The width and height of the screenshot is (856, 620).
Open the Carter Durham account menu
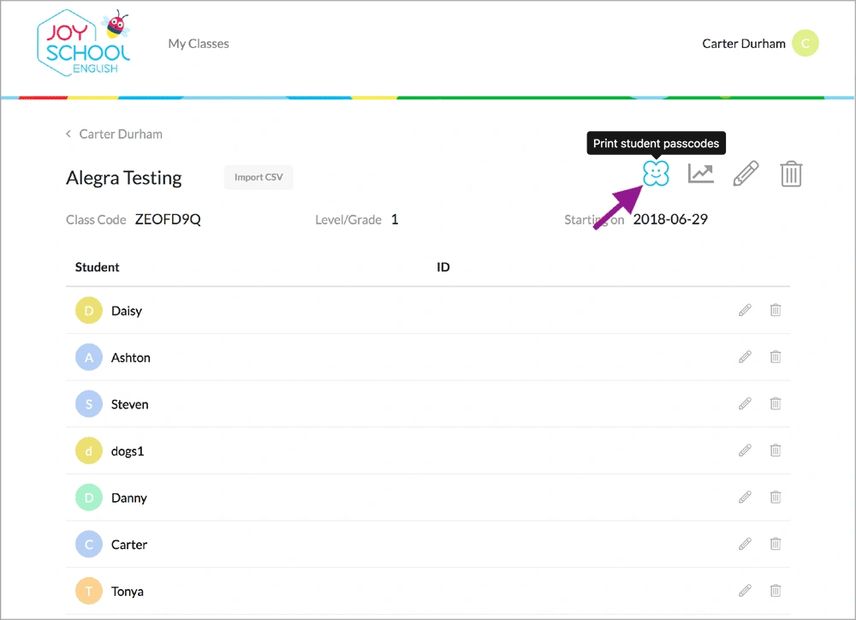pyautogui.click(x=744, y=44)
